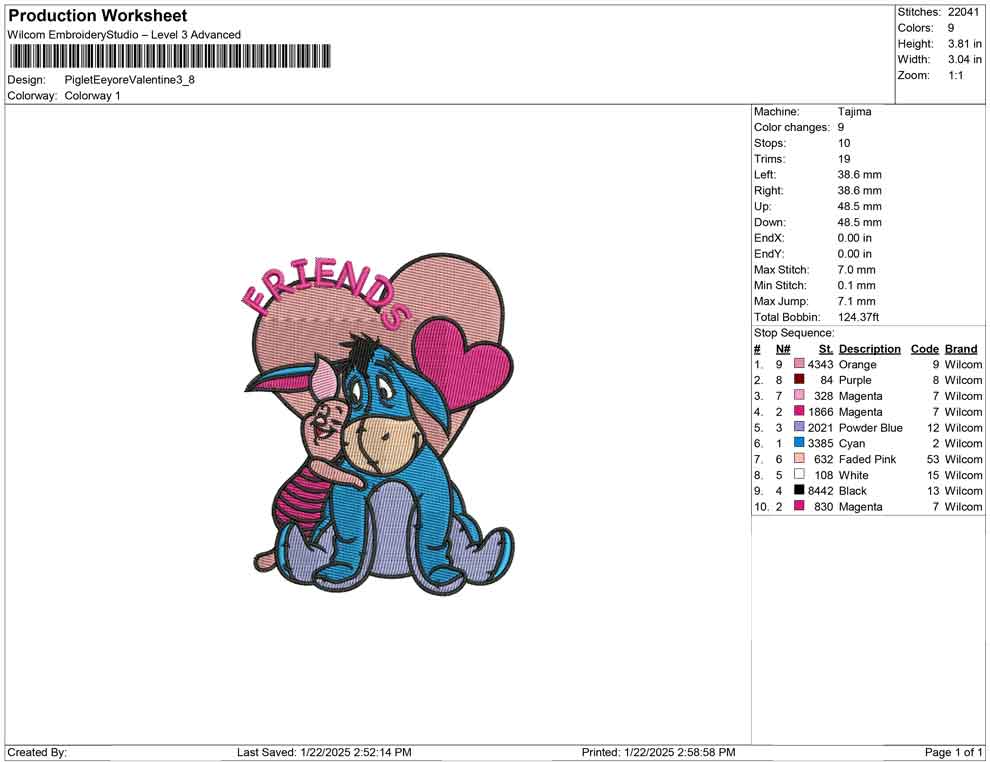The image size is (990, 762).
Task: Click the 'Code' column header
Action: [x=924, y=349]
